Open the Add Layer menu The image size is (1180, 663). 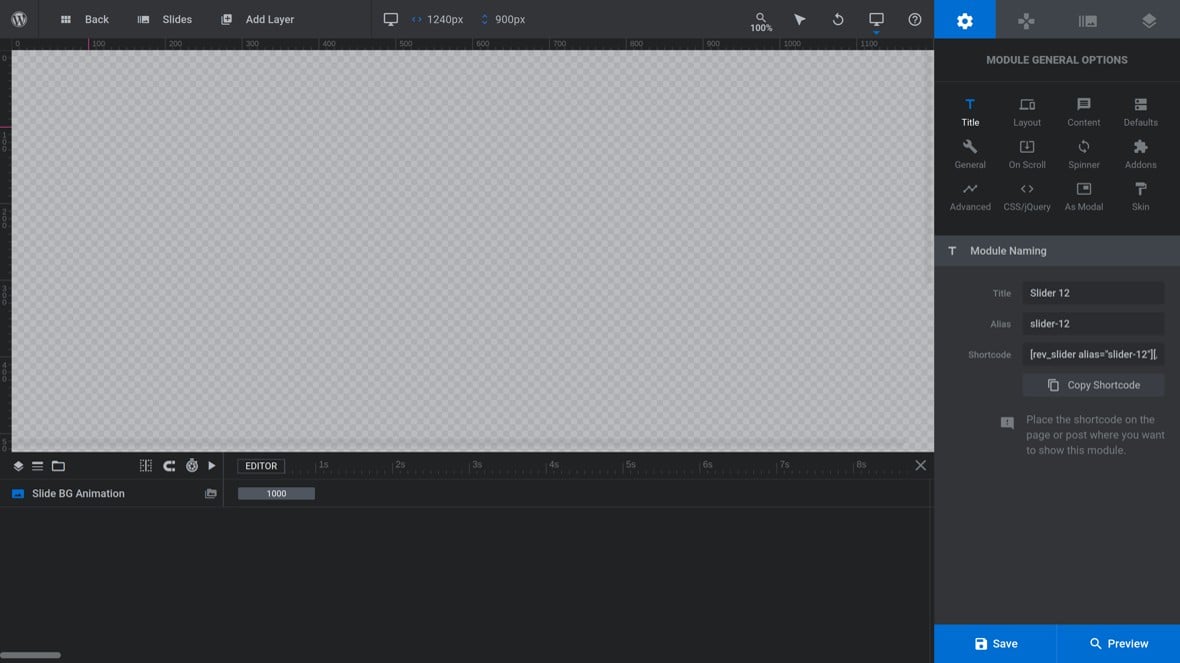[x=257, y=19]
